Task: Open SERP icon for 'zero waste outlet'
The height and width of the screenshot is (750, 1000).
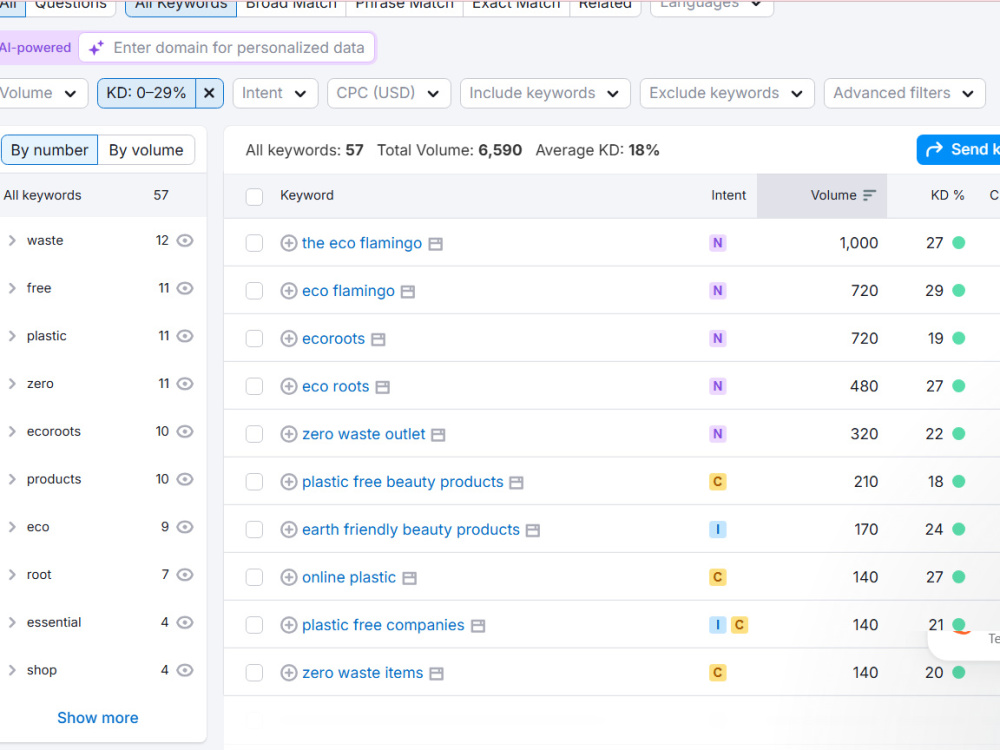Action: [438, 436]
